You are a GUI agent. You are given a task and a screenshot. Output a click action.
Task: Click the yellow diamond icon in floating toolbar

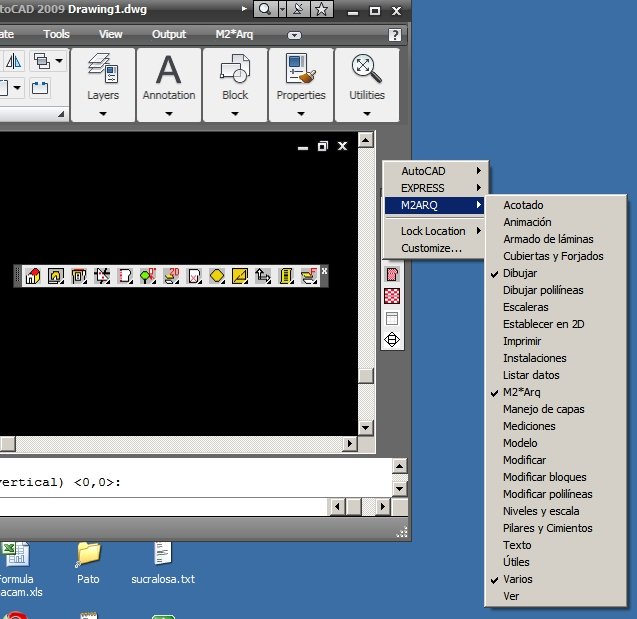[x=217, y=276]
